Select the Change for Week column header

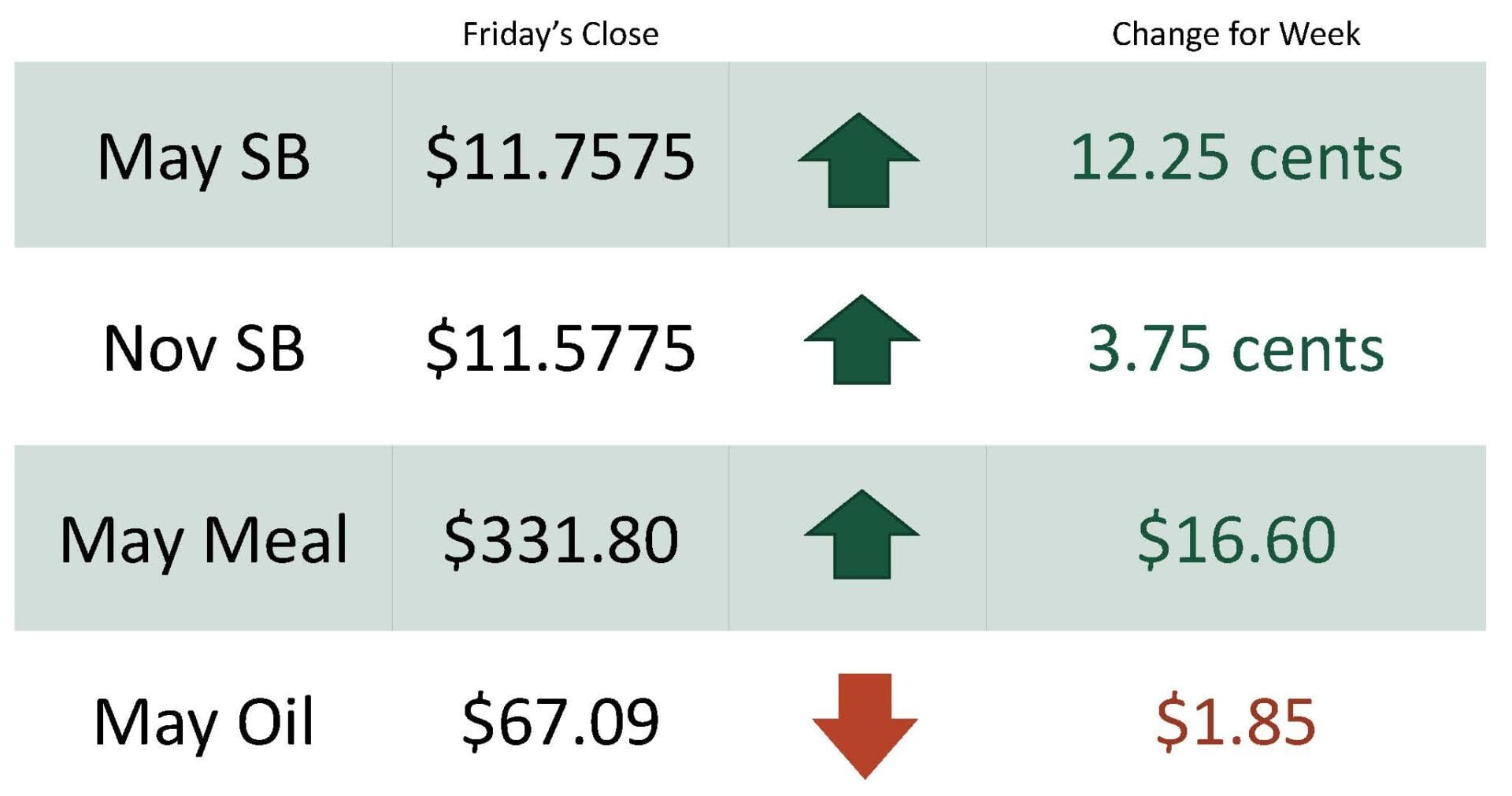tap(1235, 34)
